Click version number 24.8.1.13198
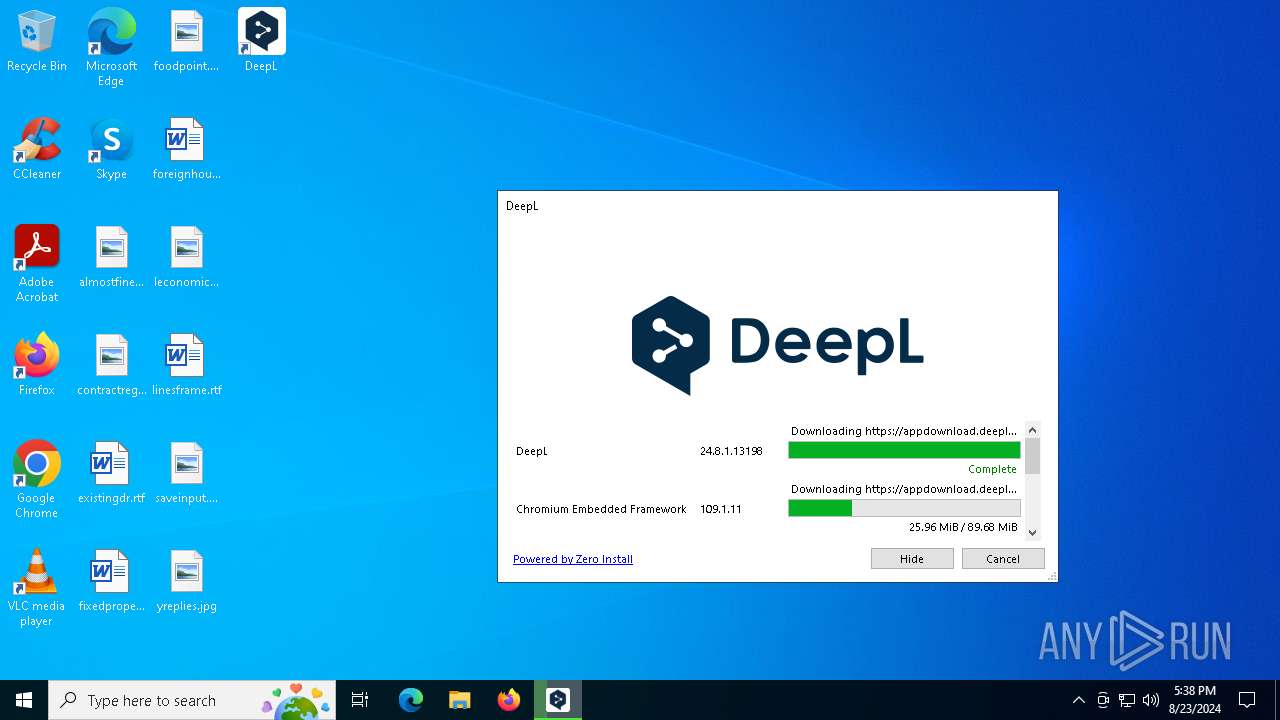The height and width of the screenshot is (720, 1280). click(731, 451)
